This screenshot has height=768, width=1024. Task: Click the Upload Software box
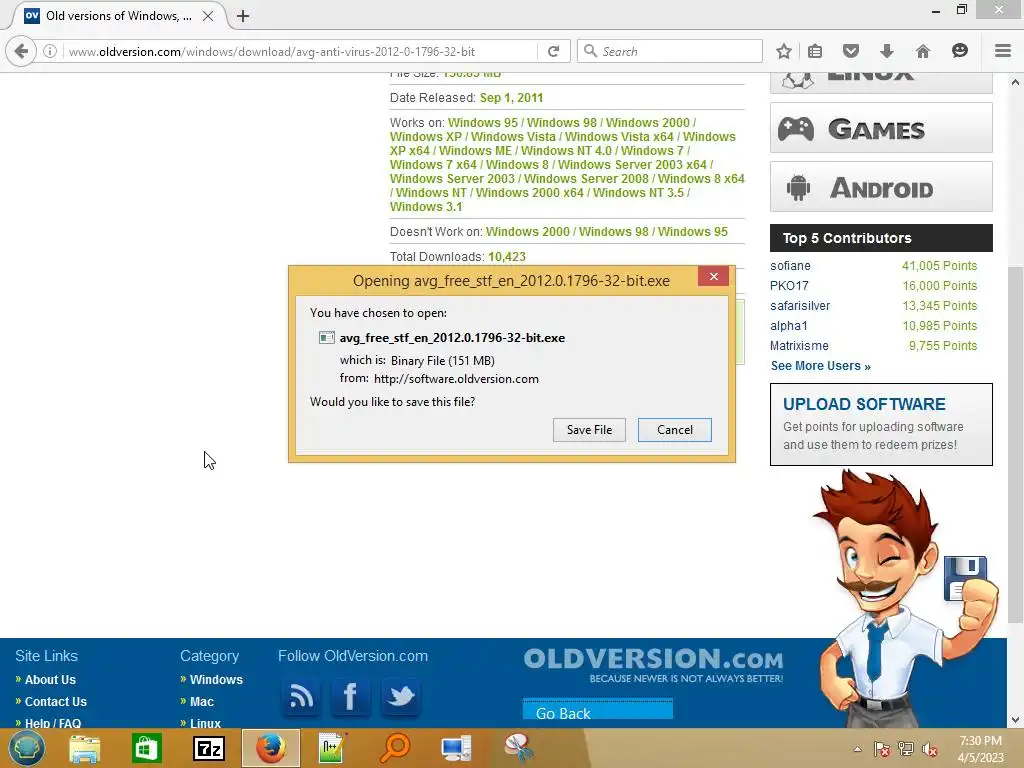(x=881, y=424)
